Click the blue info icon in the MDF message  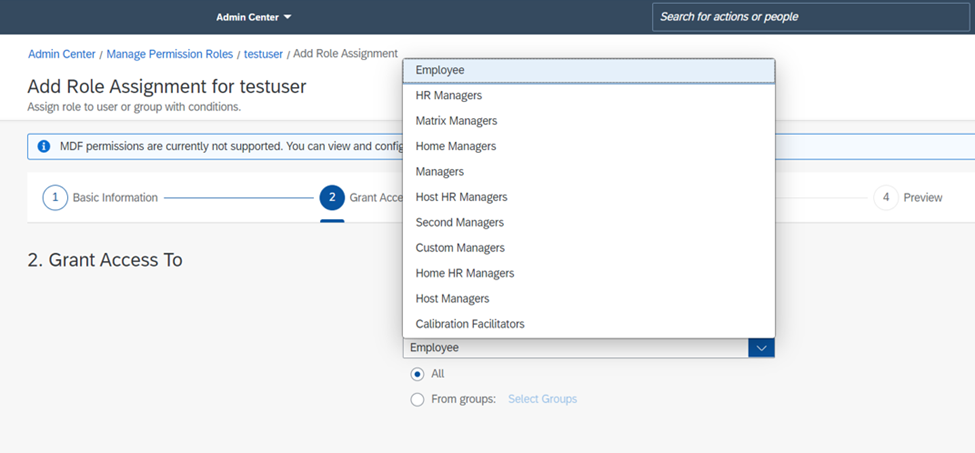click(x=44, y=147)
